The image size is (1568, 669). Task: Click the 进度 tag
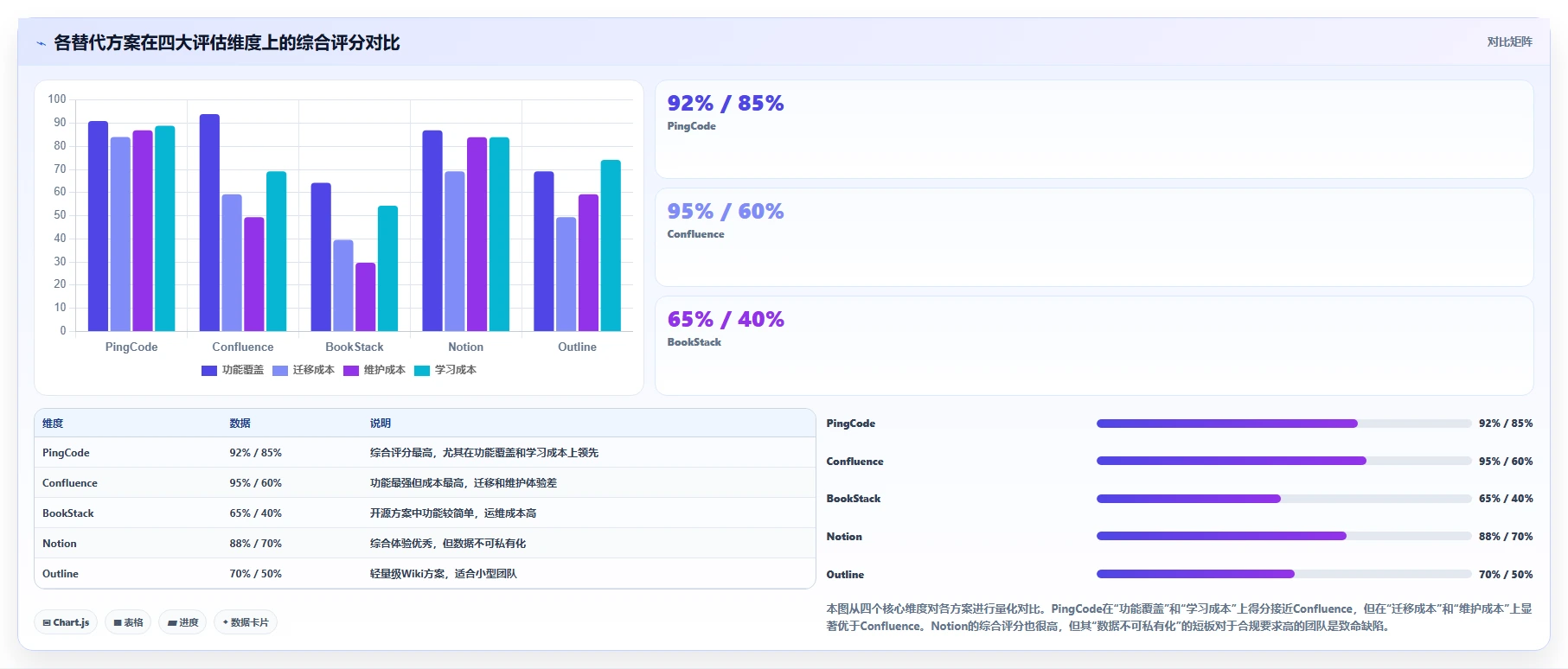(x=182, y=622)
